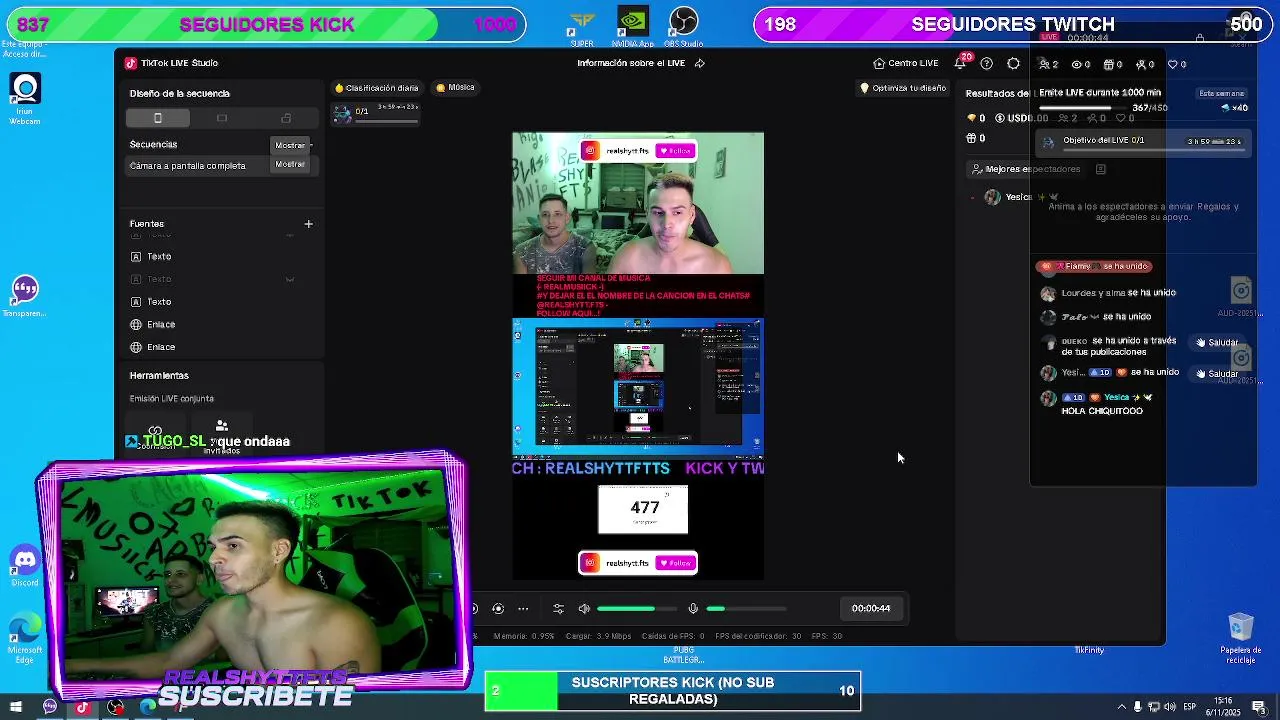The width and height of the screenshot is (1280, 720).
Task: Toggle visibility of the dimmed Texto source
Action: pyautogui.click(x=290, y=279)
